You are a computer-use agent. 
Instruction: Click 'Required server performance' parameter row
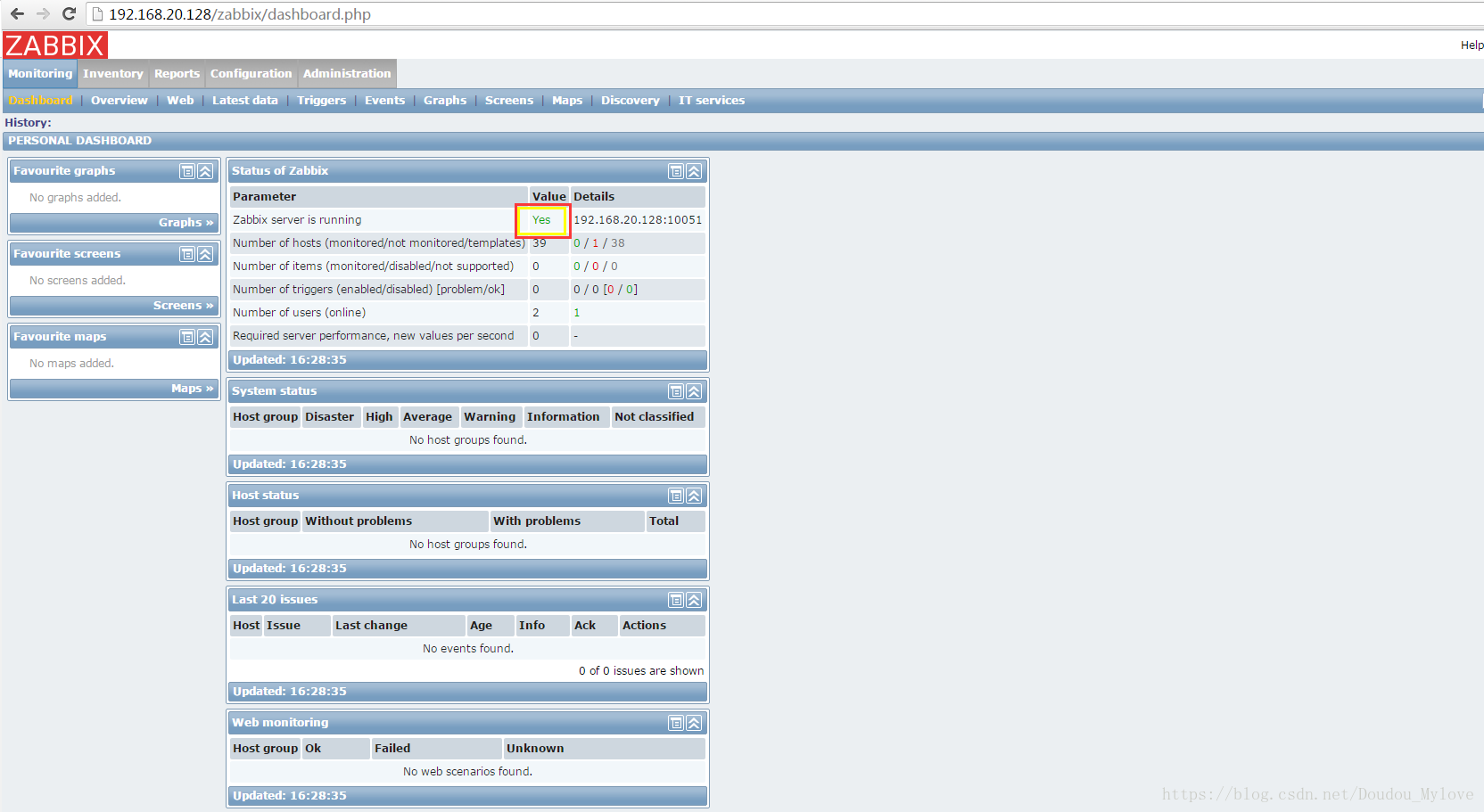click(x=467, y=336)
